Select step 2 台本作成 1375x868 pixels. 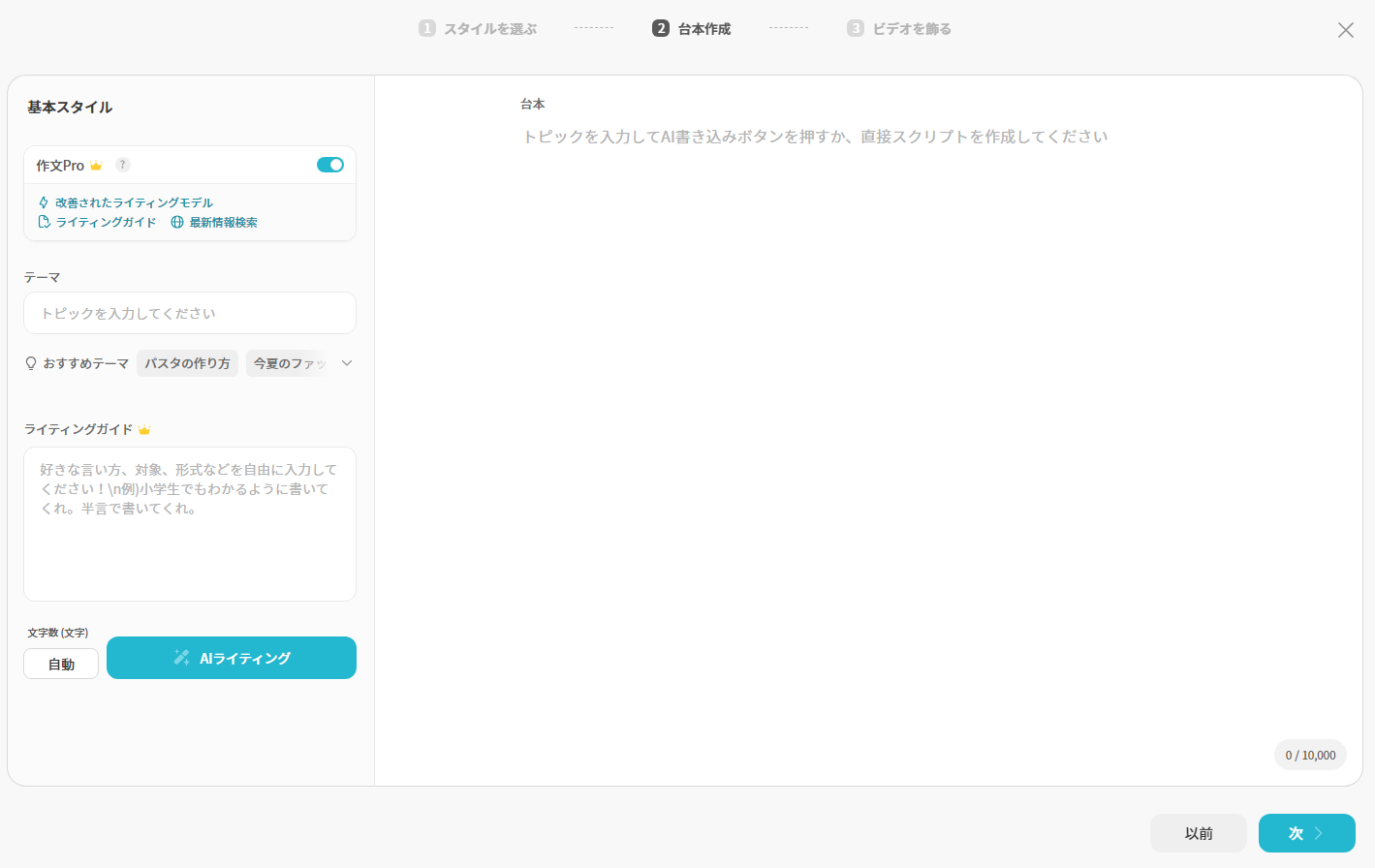[692, 29]
